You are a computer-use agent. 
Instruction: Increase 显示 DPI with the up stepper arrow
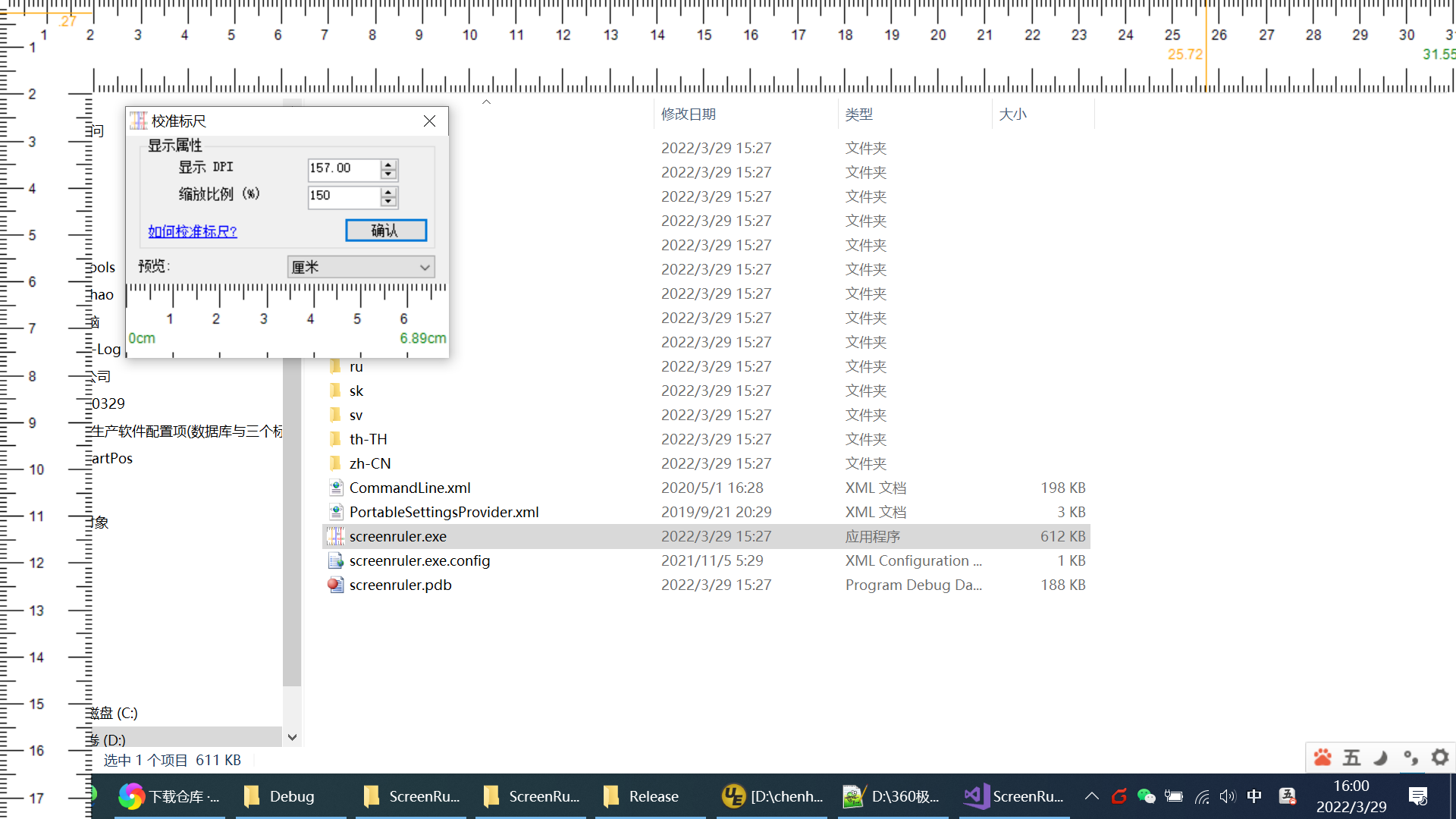(x=389, y=165)
